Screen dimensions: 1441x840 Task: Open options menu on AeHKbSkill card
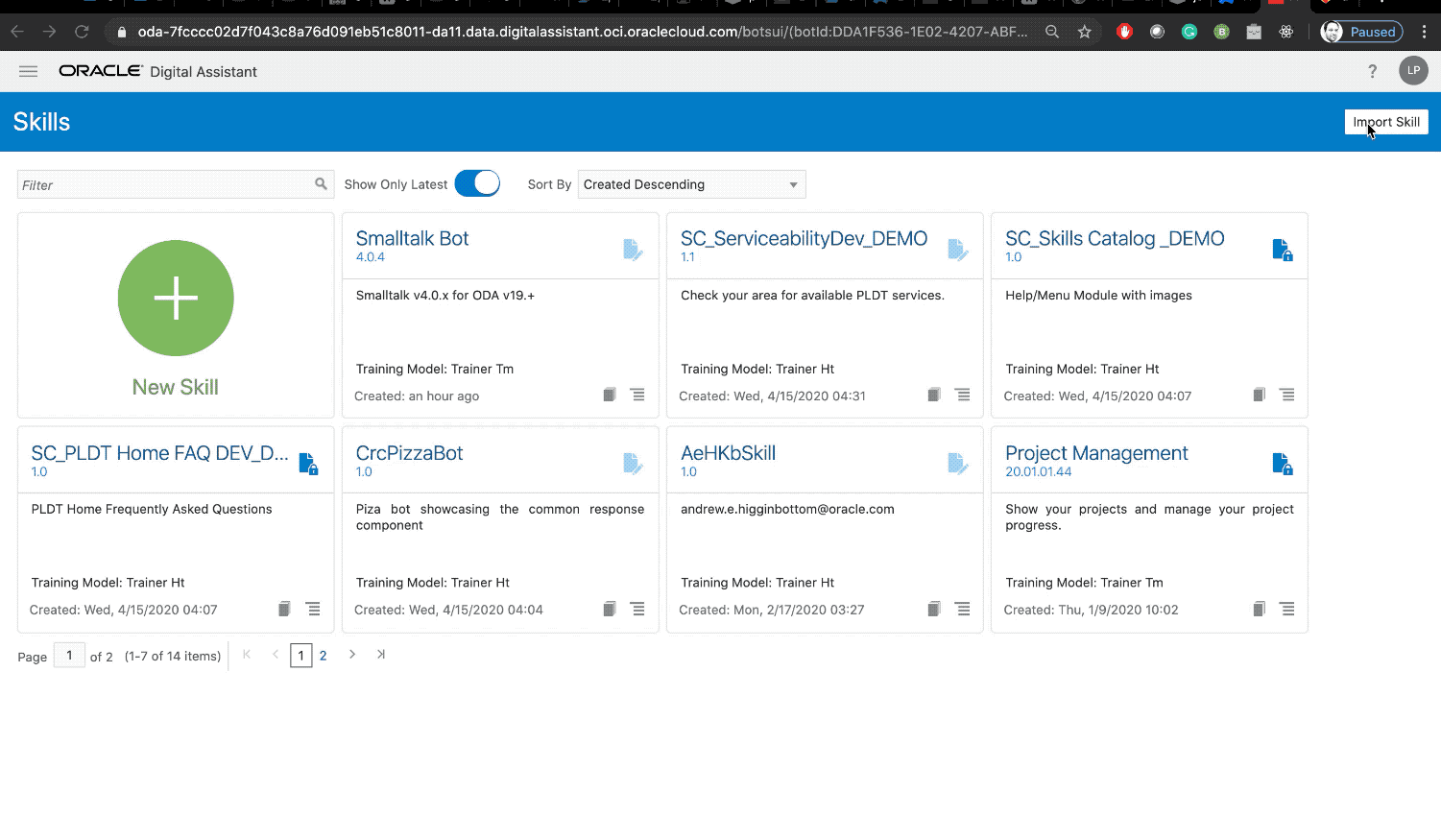click(x=963, y=609)
